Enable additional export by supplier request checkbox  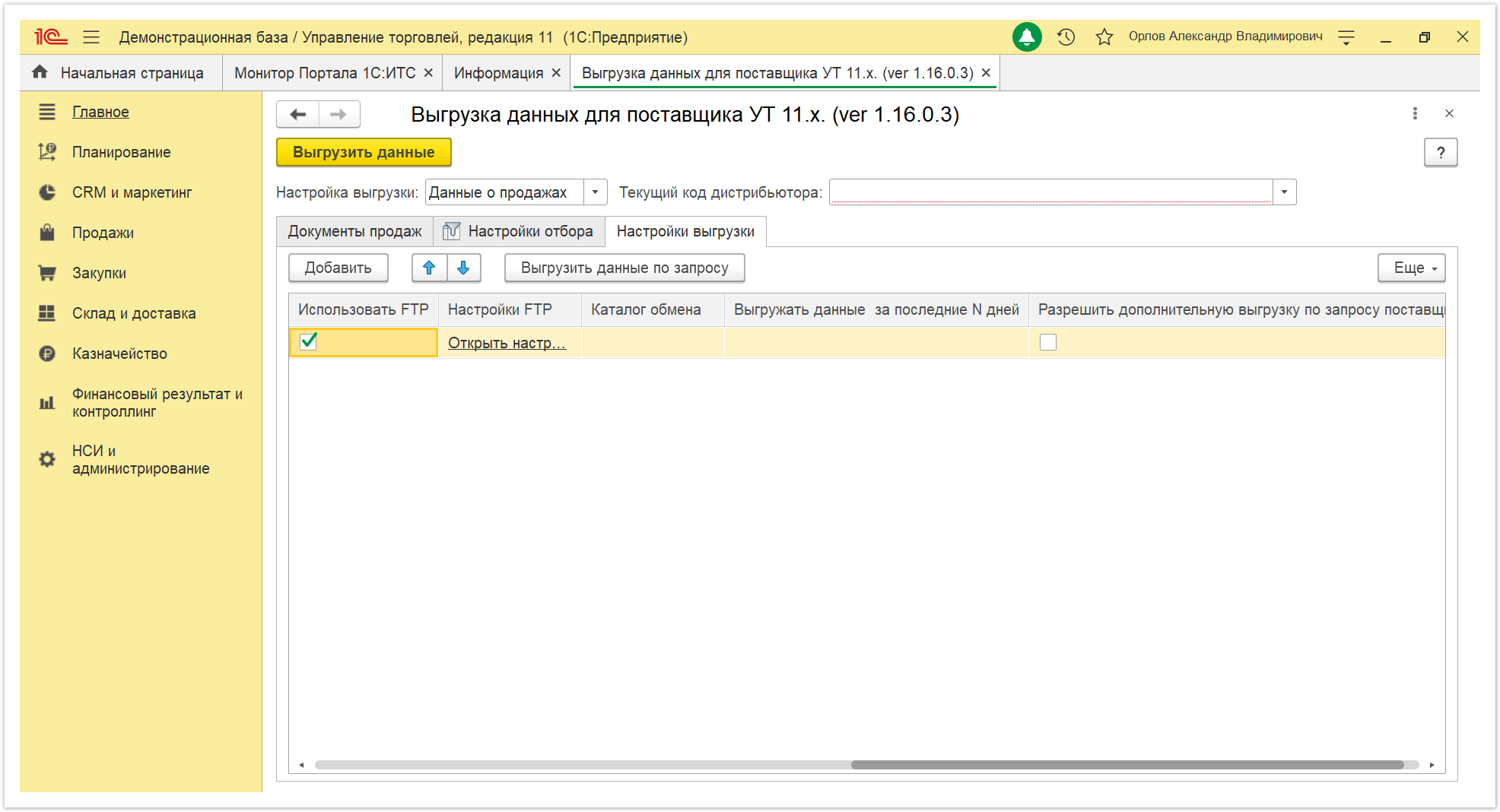(1048, 342)
